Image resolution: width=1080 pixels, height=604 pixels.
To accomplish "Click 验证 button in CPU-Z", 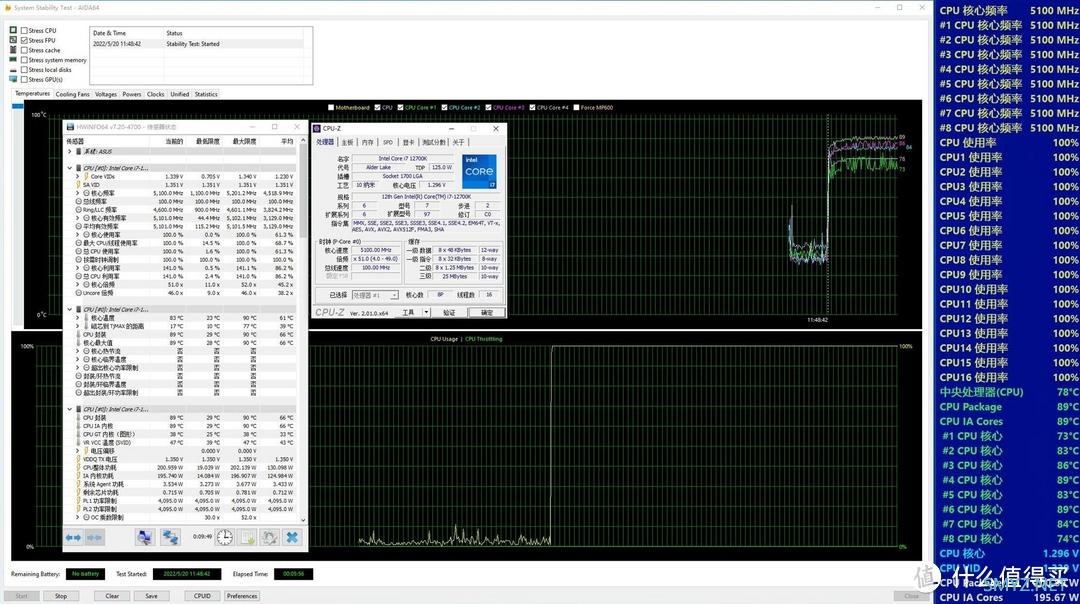I will (x=449, y=312).
